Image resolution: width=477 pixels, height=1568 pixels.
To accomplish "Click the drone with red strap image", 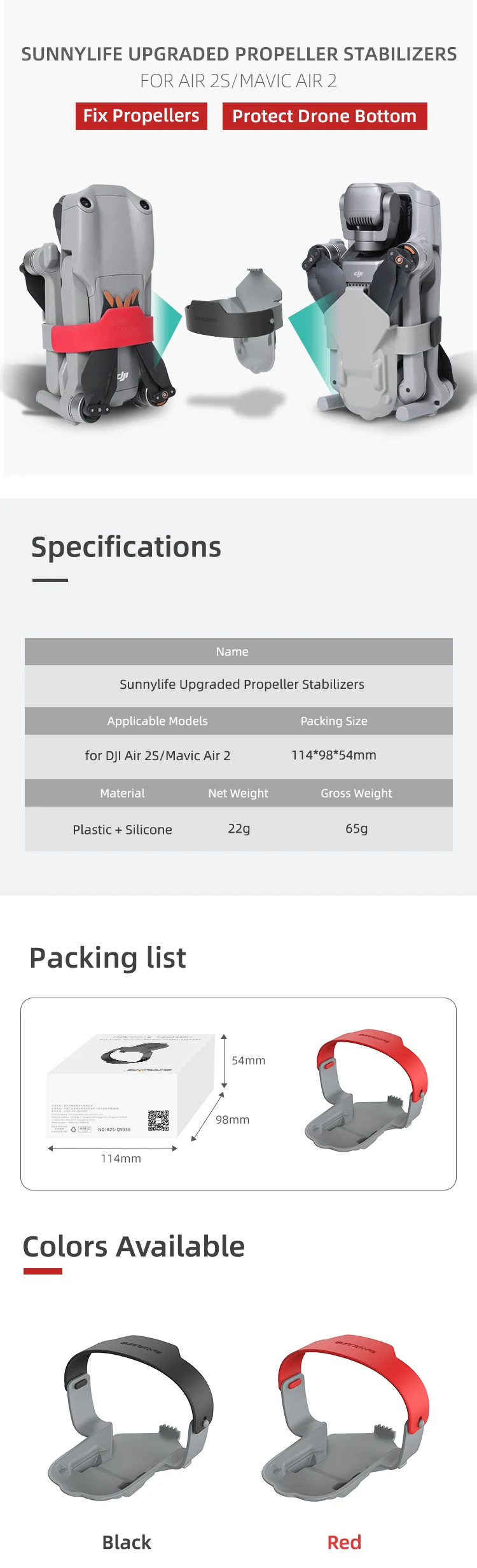I will tap(102, 306).
